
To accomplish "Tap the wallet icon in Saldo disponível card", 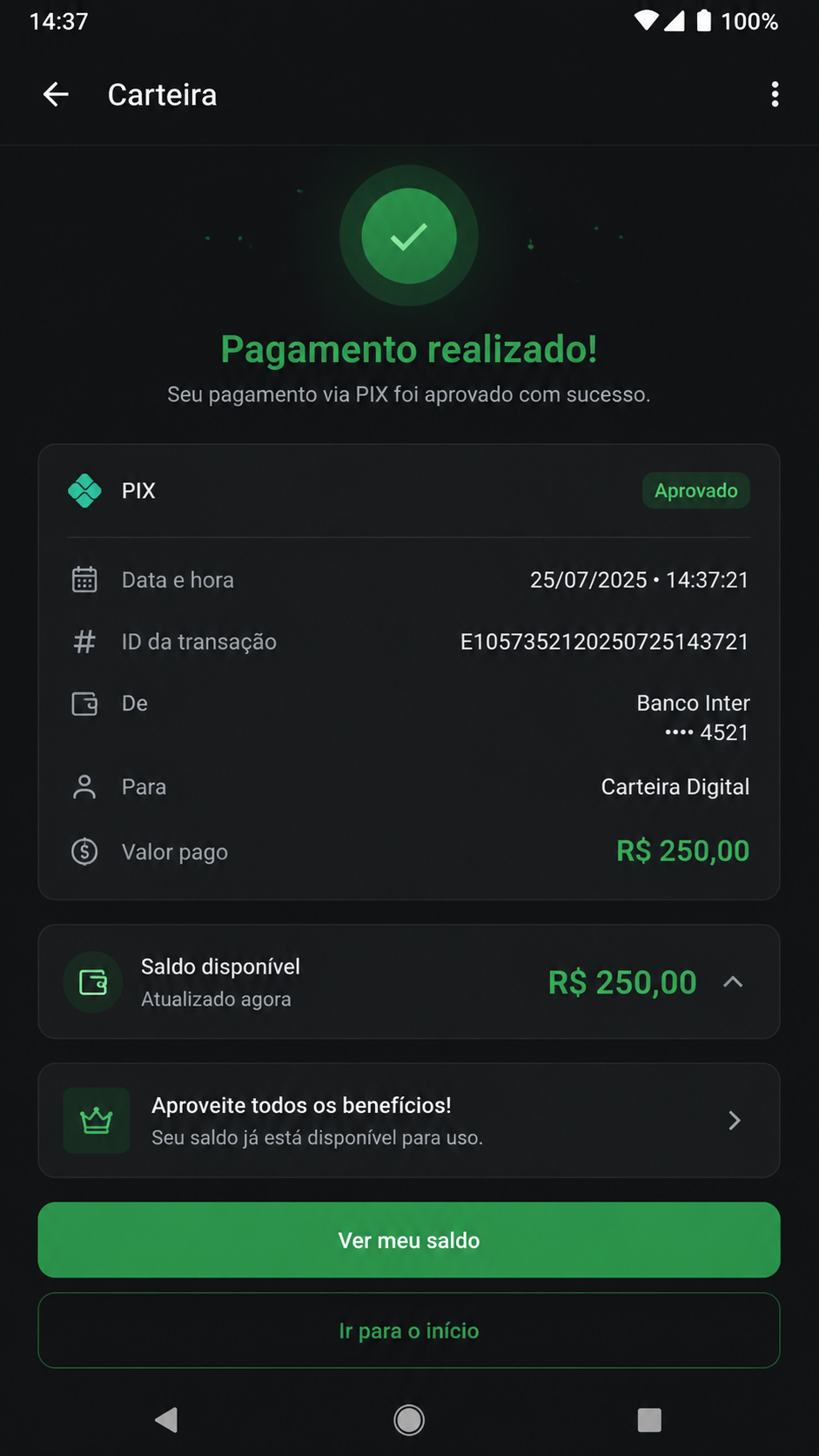I will coord(93,982).
